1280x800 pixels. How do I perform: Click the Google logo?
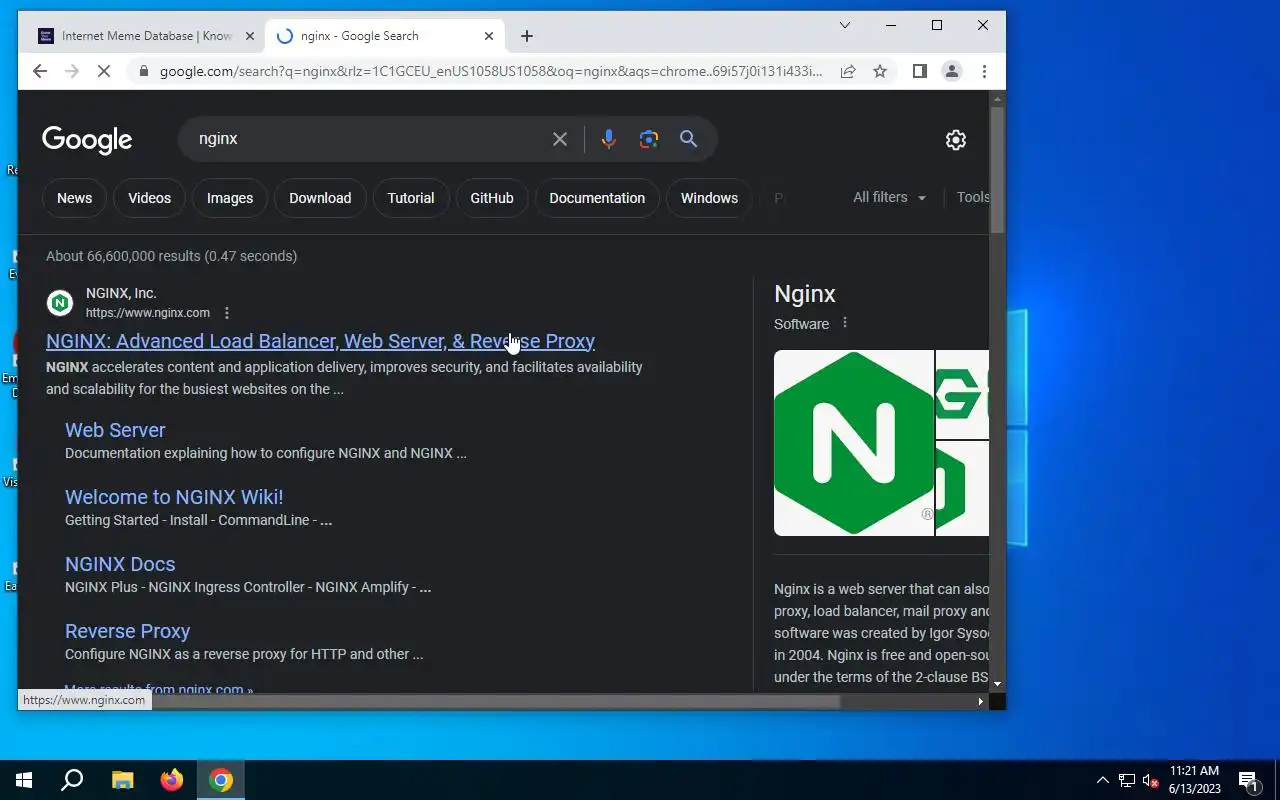click(87, 140)
